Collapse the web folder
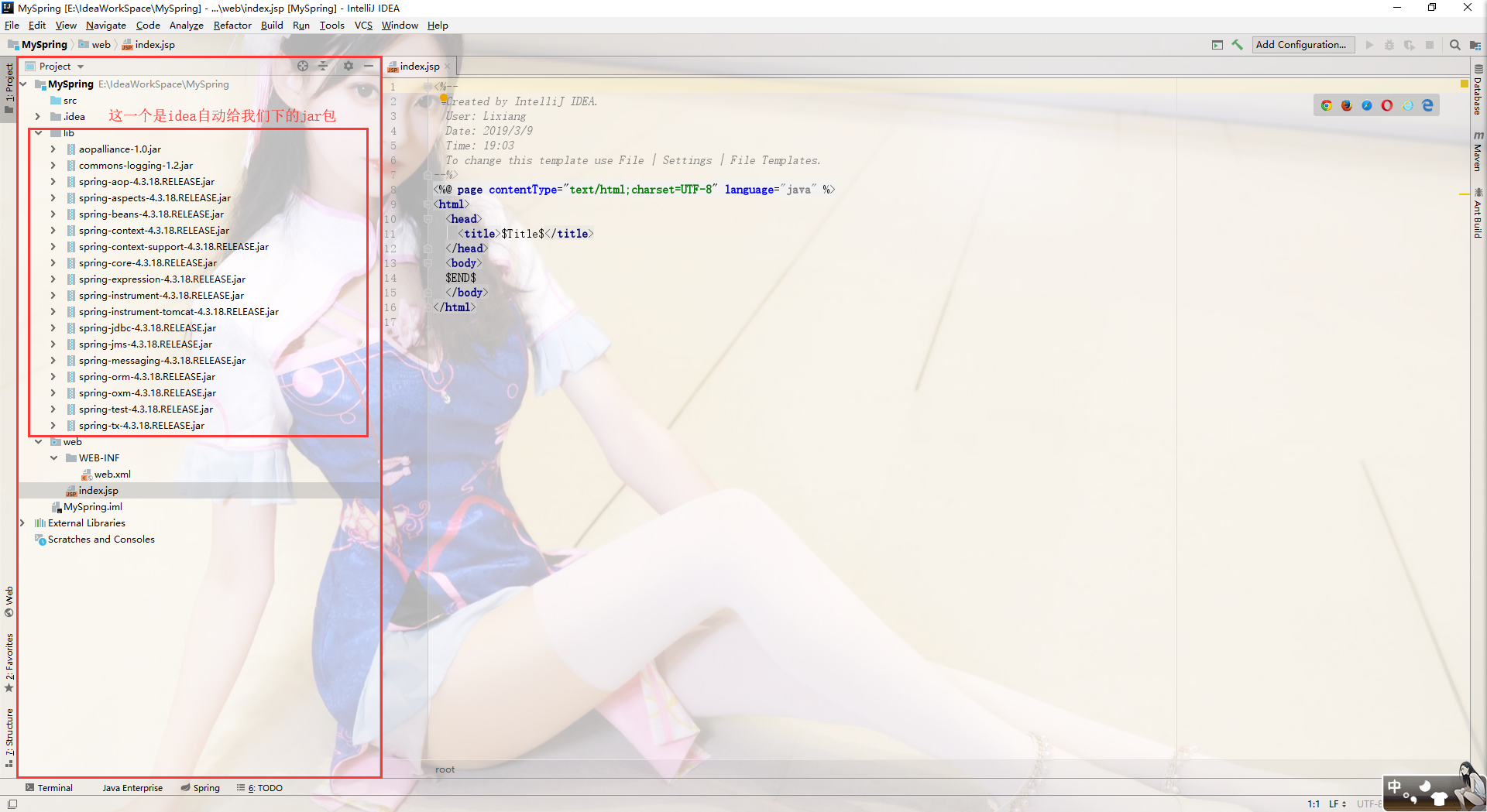The image size is (1487, 812). (38, 441)
